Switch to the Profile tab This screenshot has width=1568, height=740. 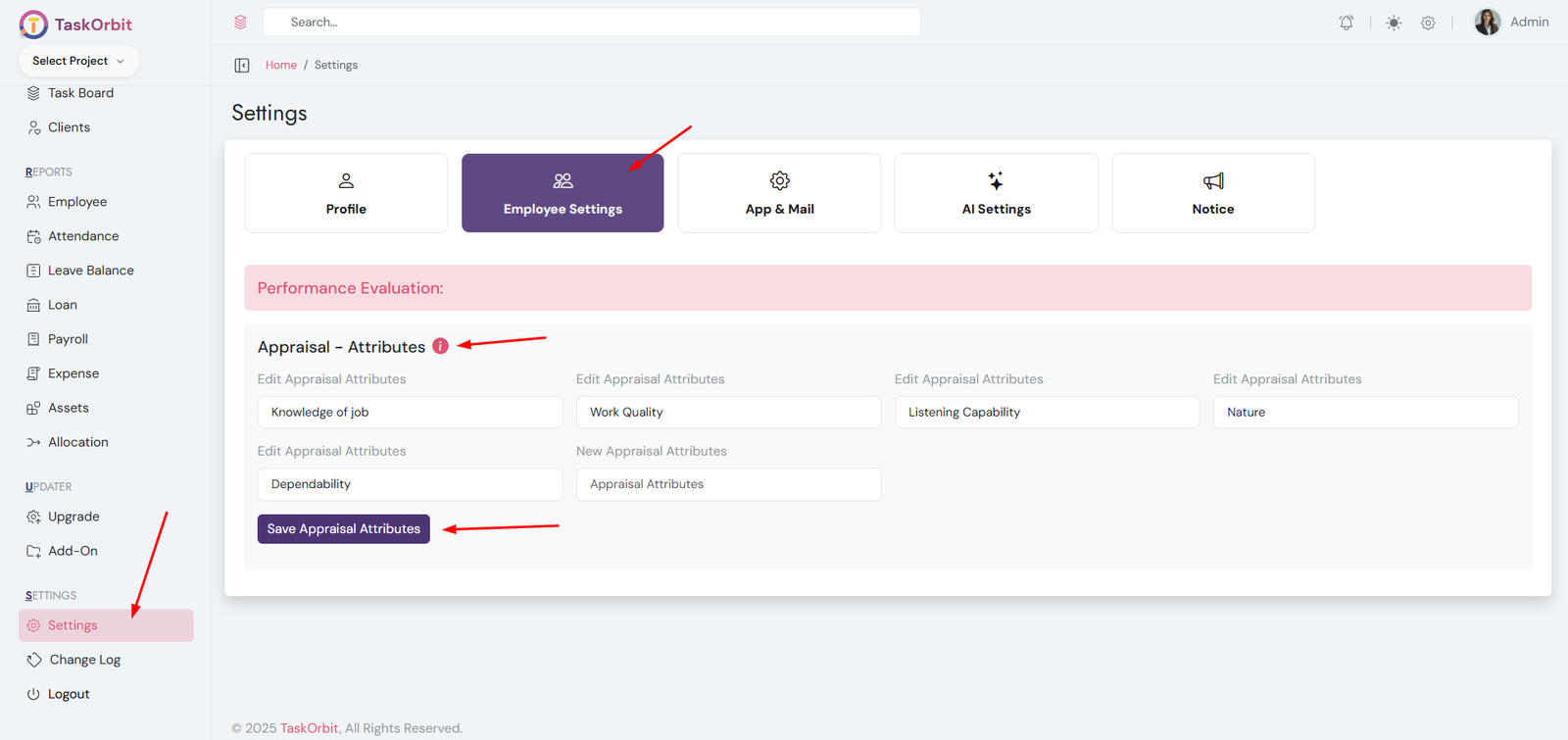pyautogui.click(x=346, y=193)
